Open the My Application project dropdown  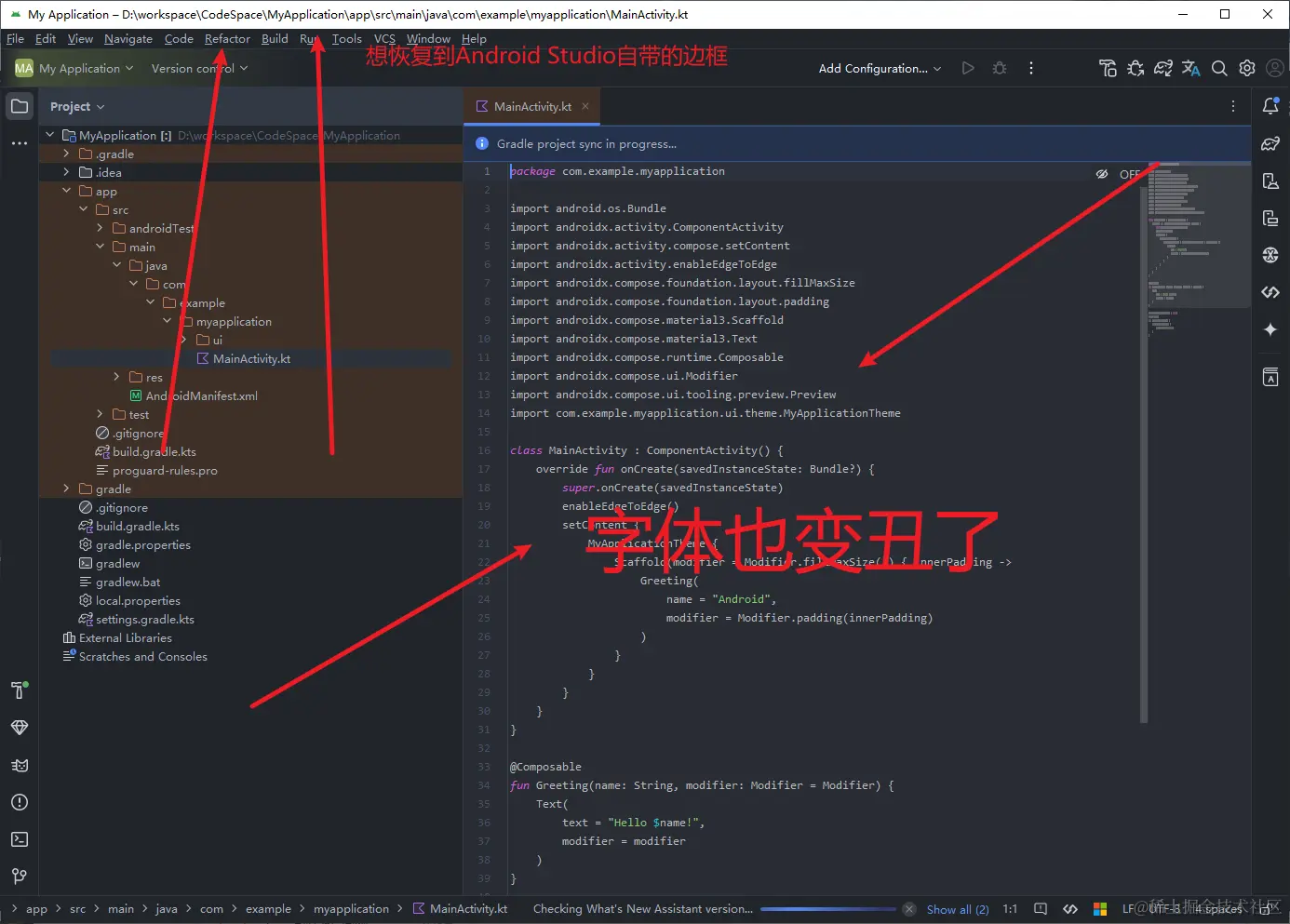coord(74,68)
